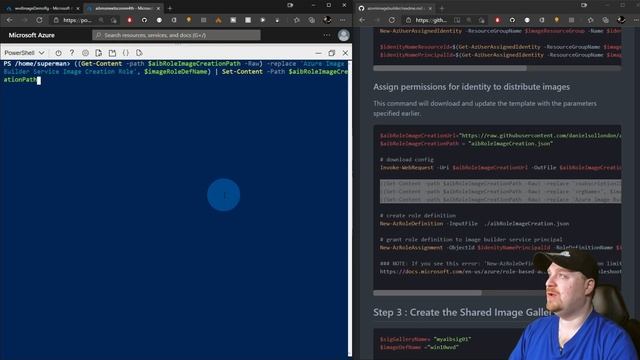The height and width of the screenshot is (360, 640).
Task: Click the red extension icon in the right browser
Action: (497, 20)
